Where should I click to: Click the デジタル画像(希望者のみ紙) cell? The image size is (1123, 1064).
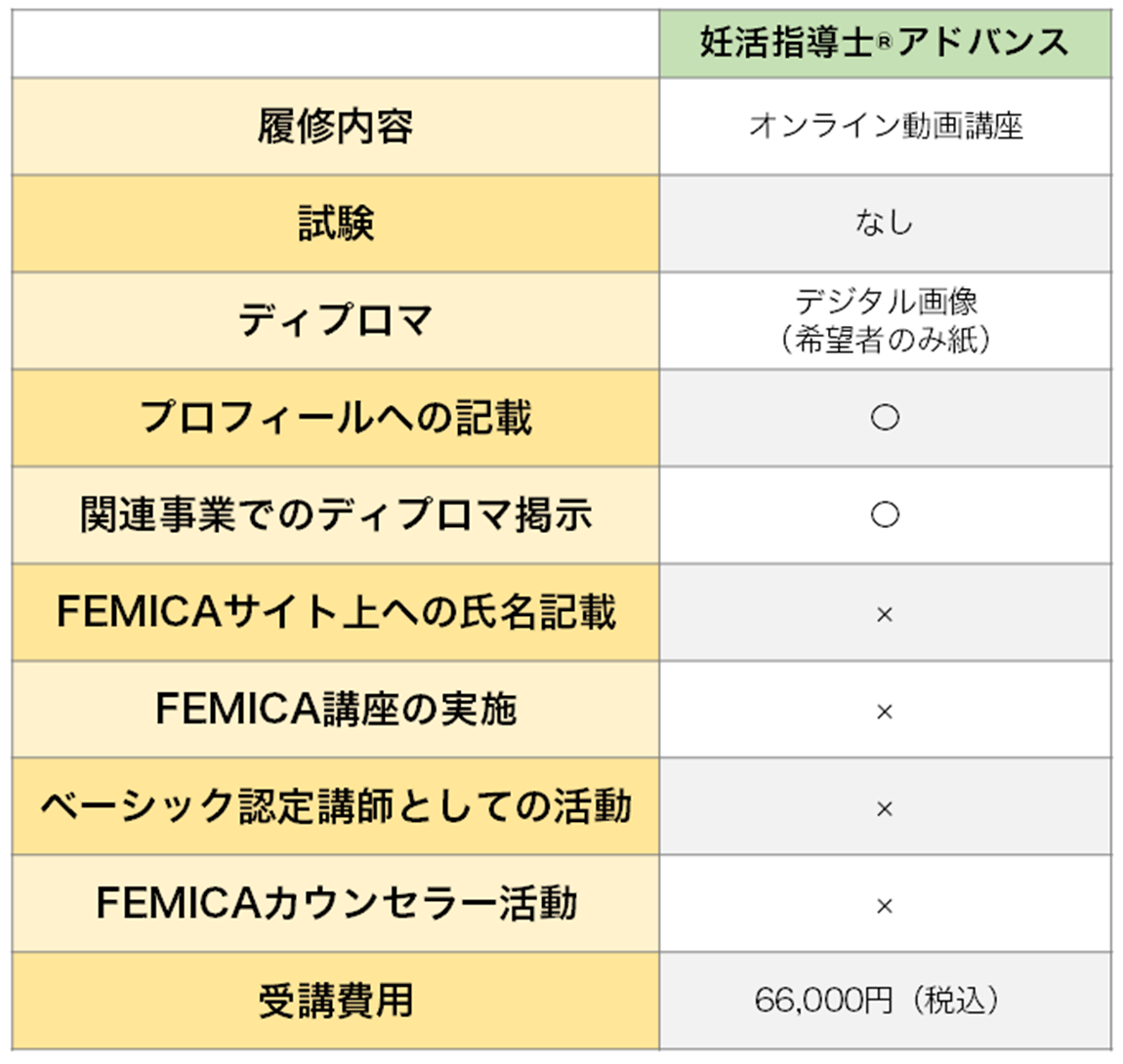(x=885, y=320)
